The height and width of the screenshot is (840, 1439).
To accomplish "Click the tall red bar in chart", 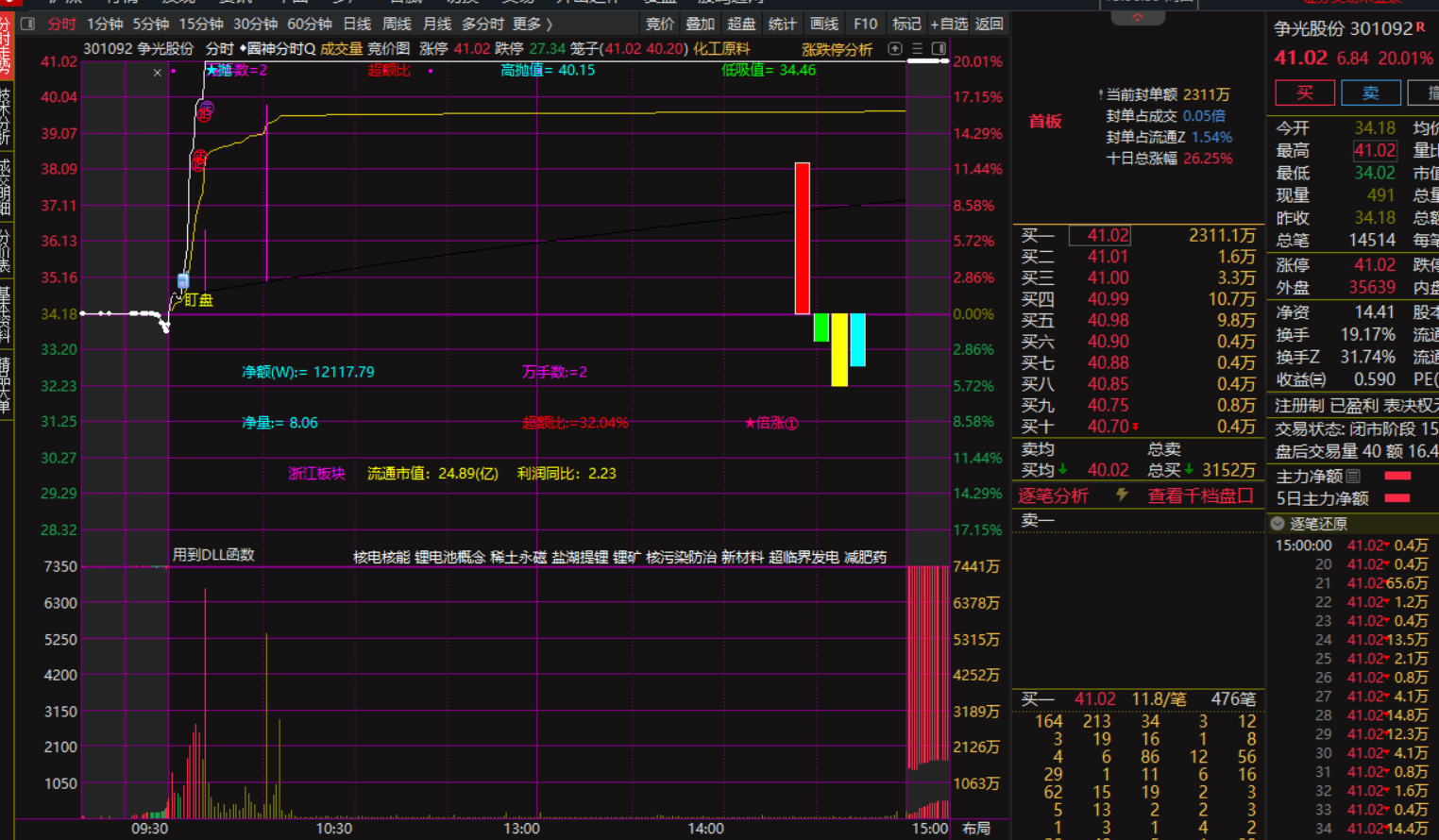I will click(802, 238).
